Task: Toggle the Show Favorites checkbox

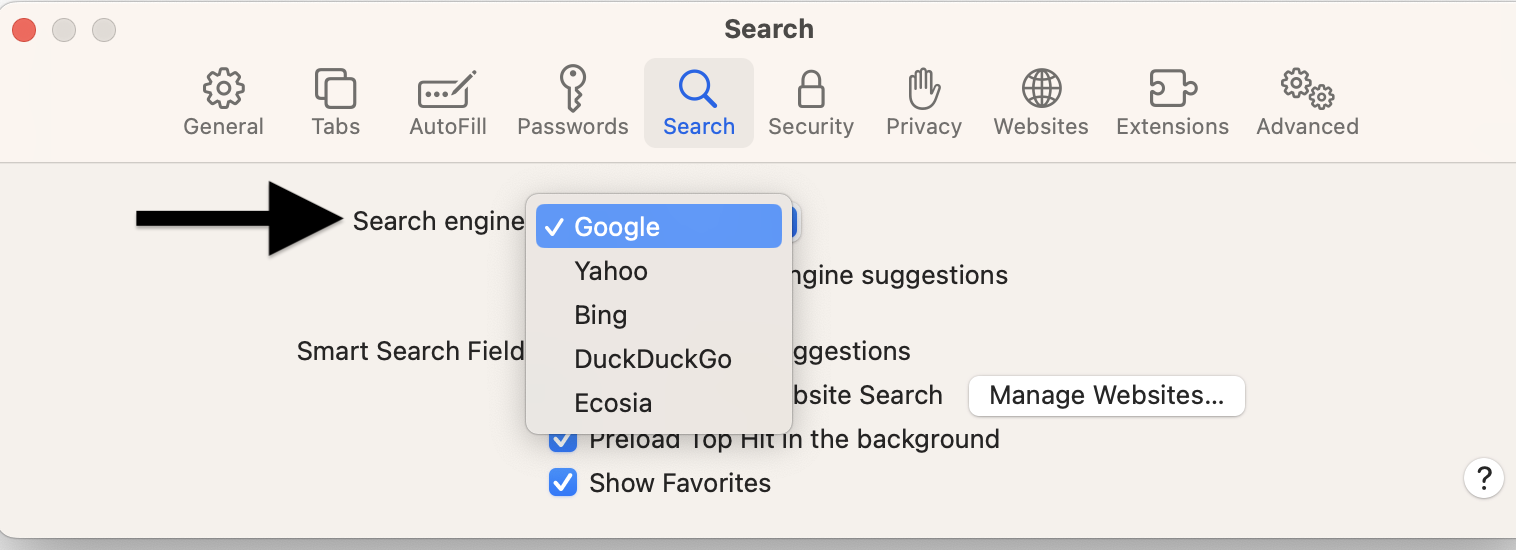Action: pos(563,483)
